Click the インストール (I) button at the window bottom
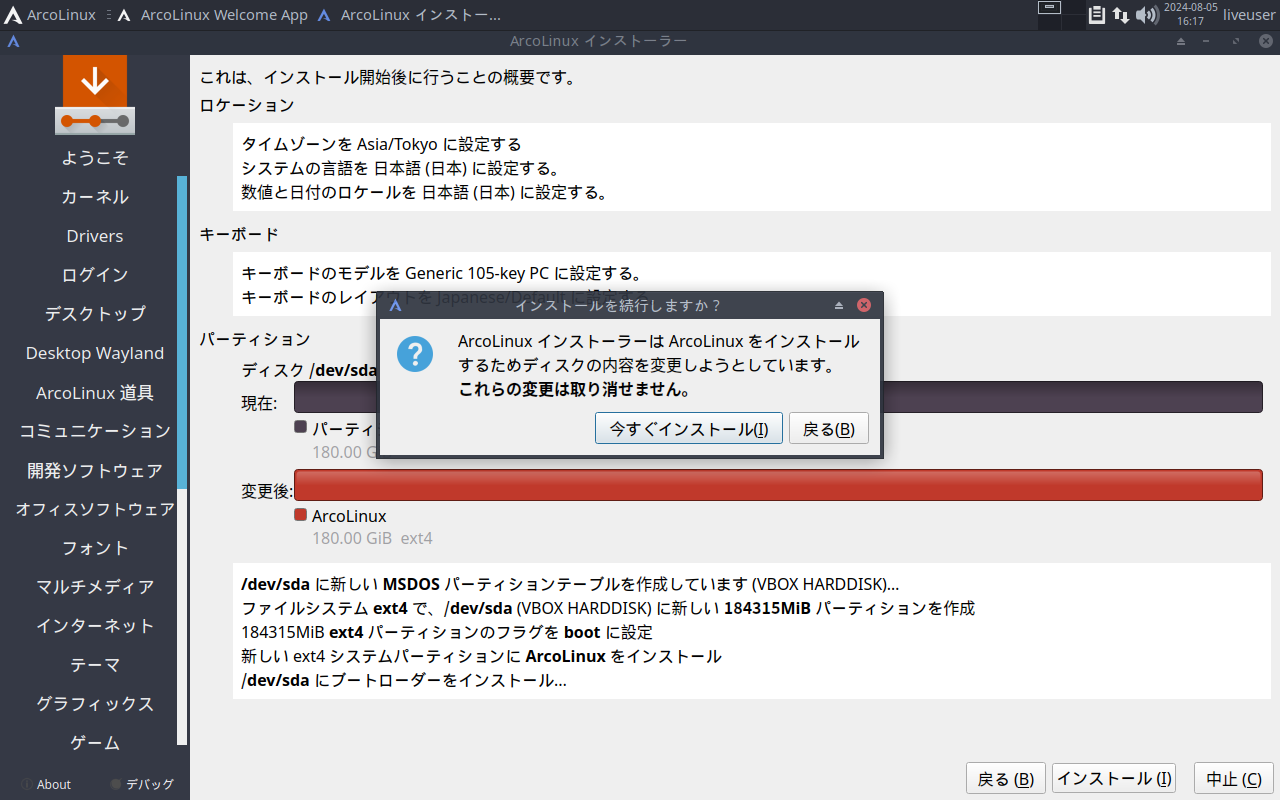This screenshot has height=800, width=1280. pyautogui.click(x=1114, y=779)
